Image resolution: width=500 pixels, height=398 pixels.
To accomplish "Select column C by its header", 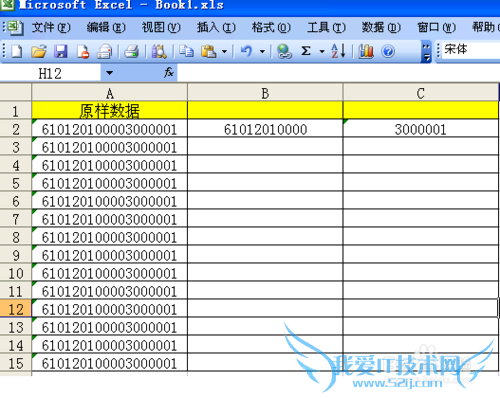I will pos(421,93).
